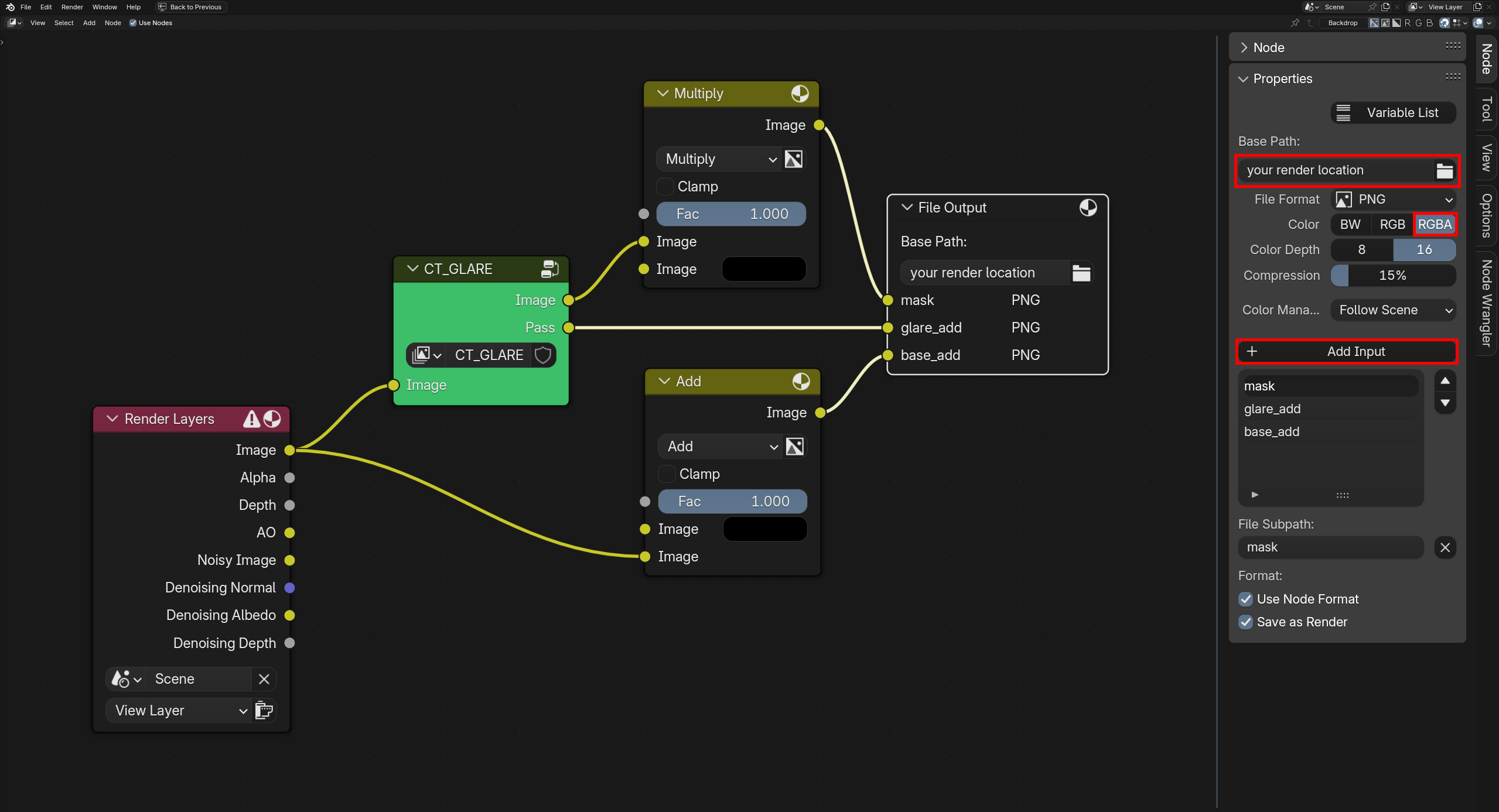Click Variable List icon button
The image size is (1499, 812).
pyautogui.click(x=1393, y=112)
